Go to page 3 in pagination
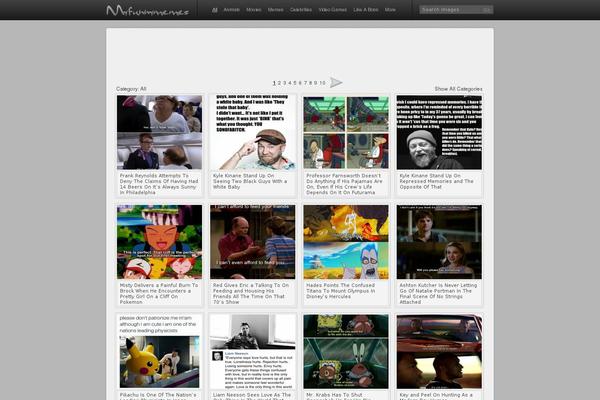This screenshot has height=400, width=600. point(284,83)
